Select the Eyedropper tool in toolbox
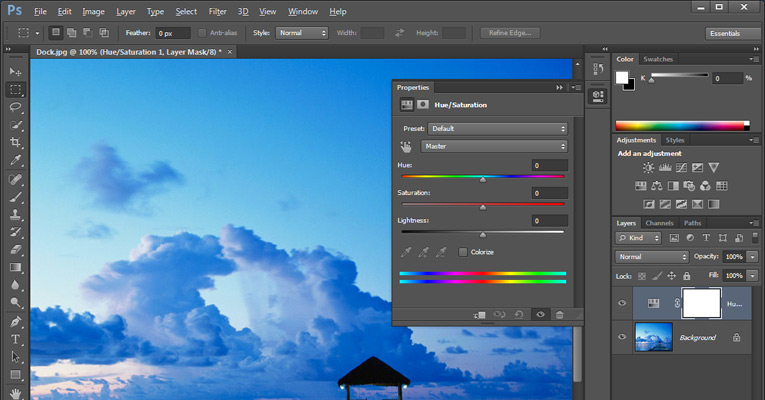 pos(15,160)
